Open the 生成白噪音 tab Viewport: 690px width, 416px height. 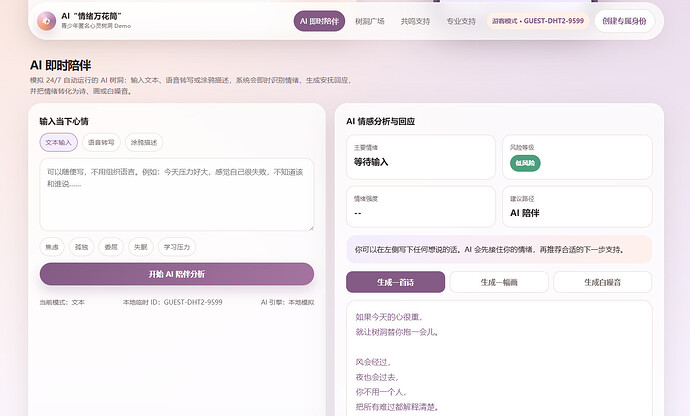[x=602, y=282]
